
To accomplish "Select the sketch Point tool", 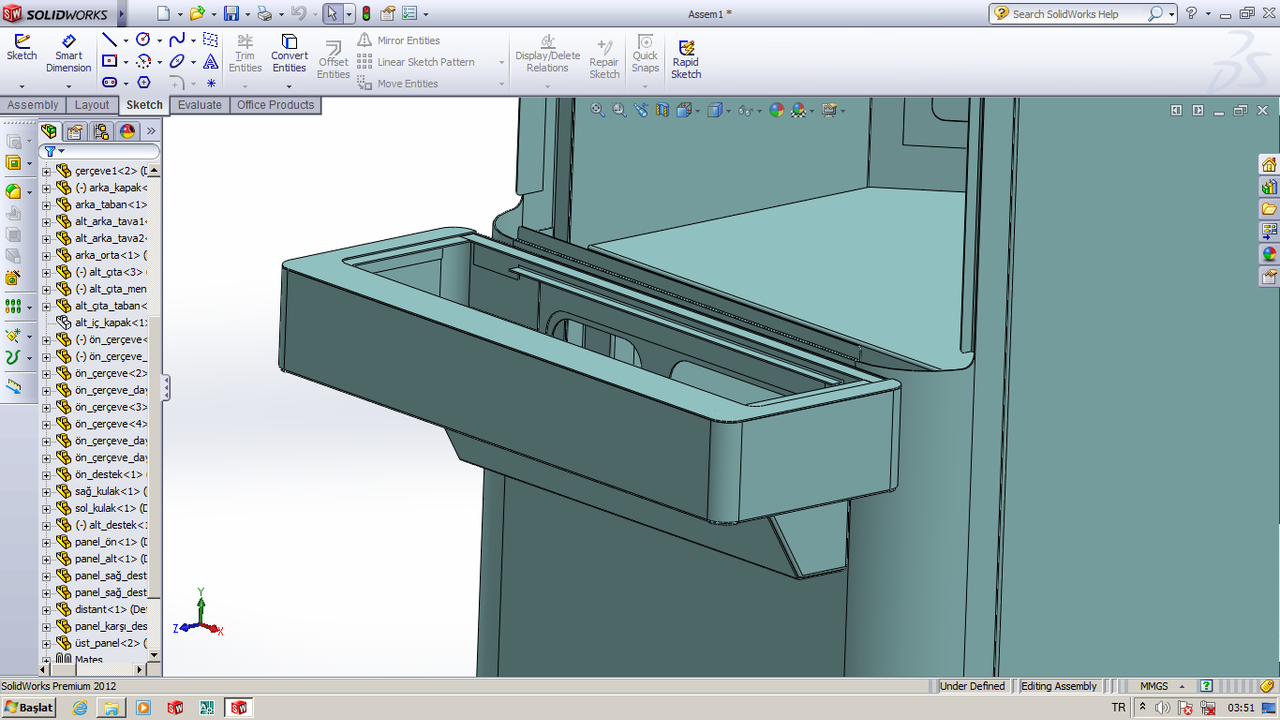I will pyautogui.click(x=211, y=83).
